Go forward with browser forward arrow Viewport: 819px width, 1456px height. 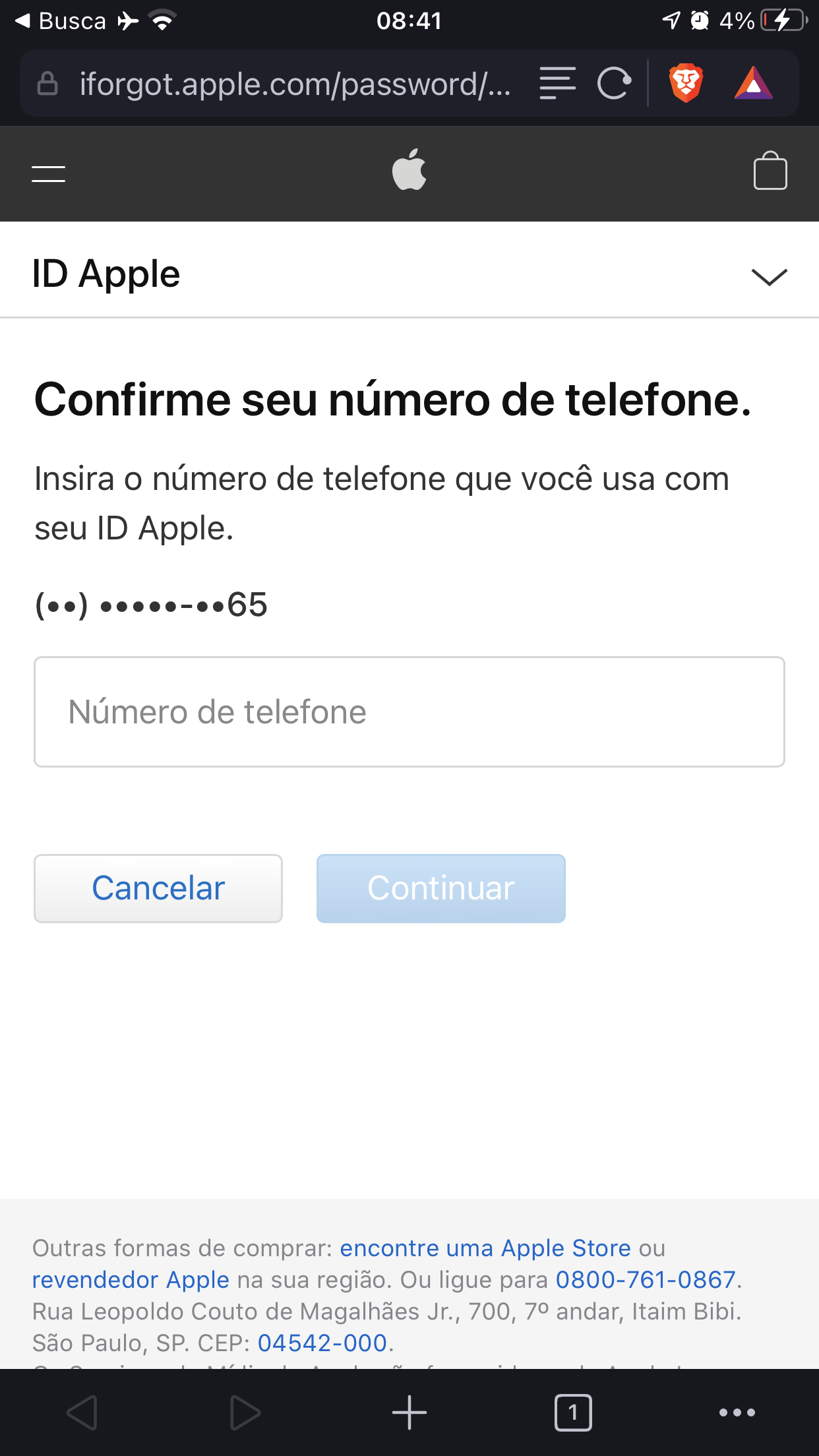pos(245,1412)
